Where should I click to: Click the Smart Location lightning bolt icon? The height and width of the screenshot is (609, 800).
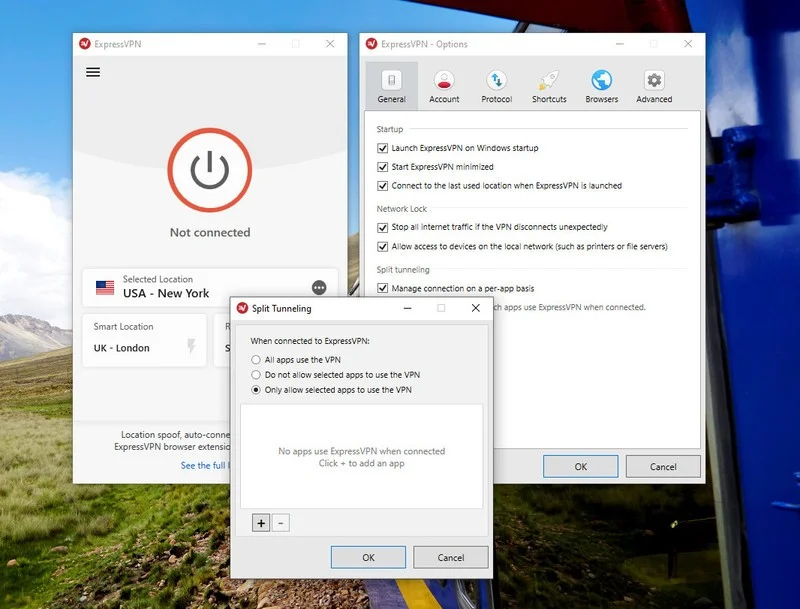pyautogui.click(x=191, y=346)
